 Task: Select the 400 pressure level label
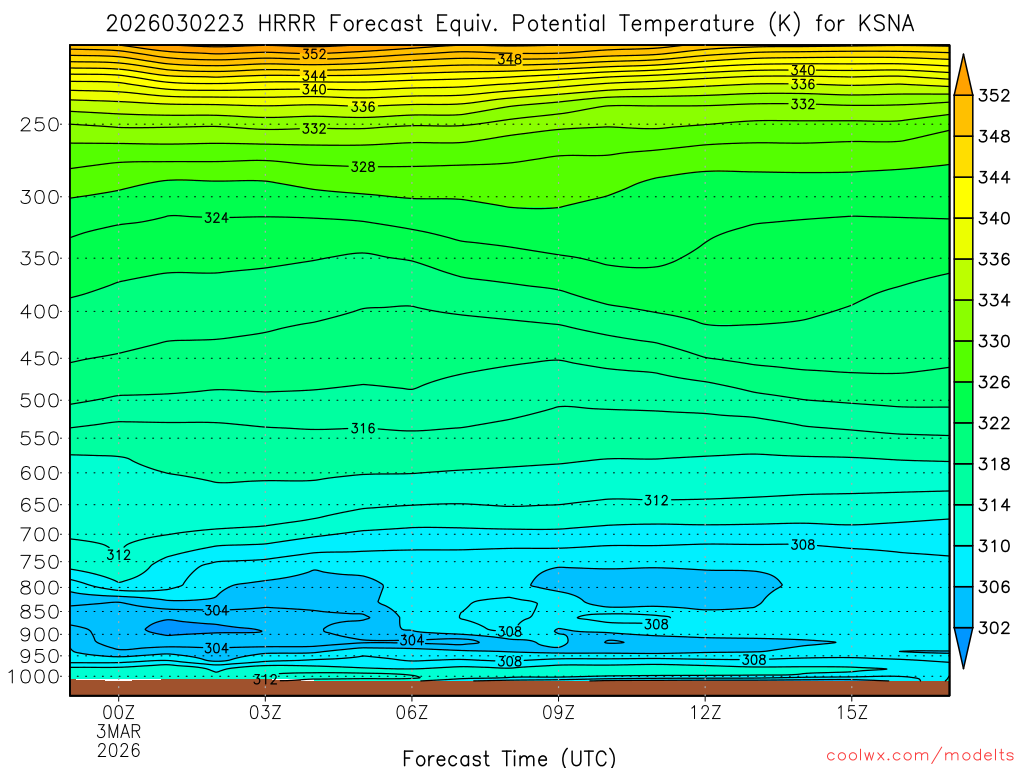pyautogui.click(x=40, y=312)
